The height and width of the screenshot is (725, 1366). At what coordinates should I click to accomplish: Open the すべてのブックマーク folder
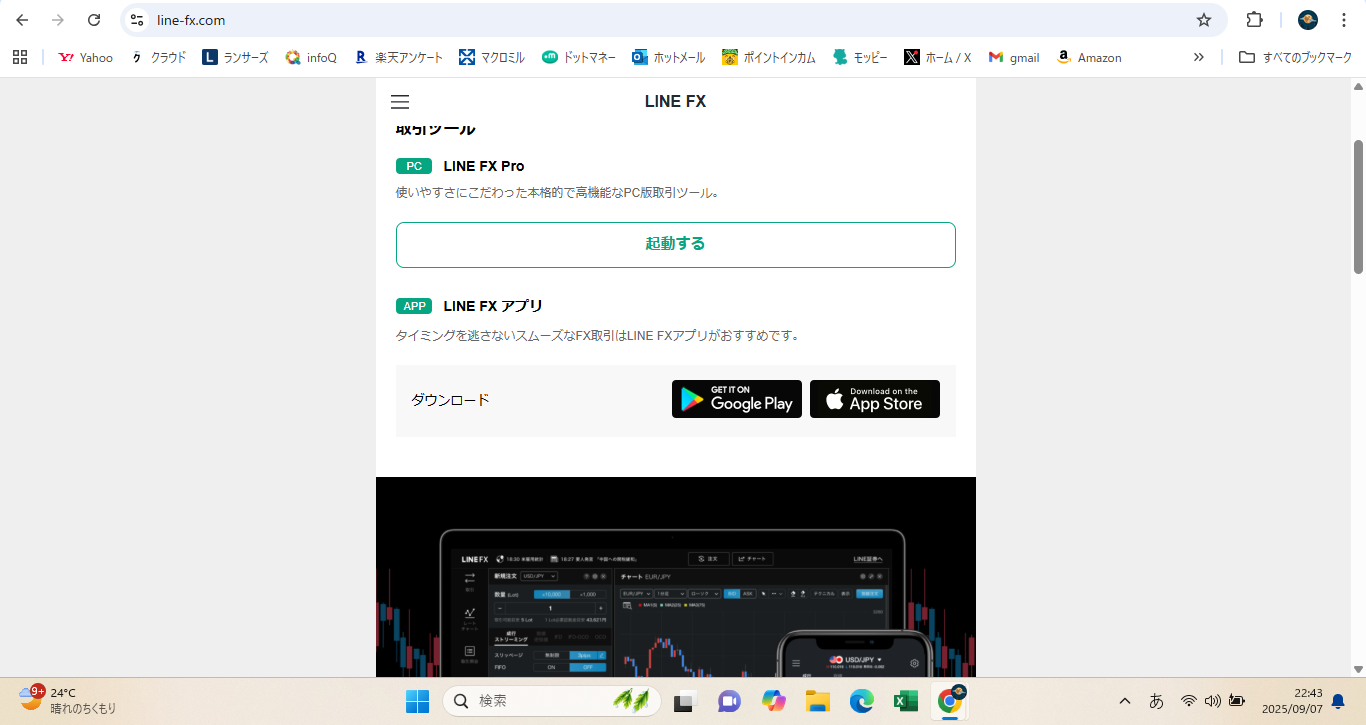(1295, 57)
